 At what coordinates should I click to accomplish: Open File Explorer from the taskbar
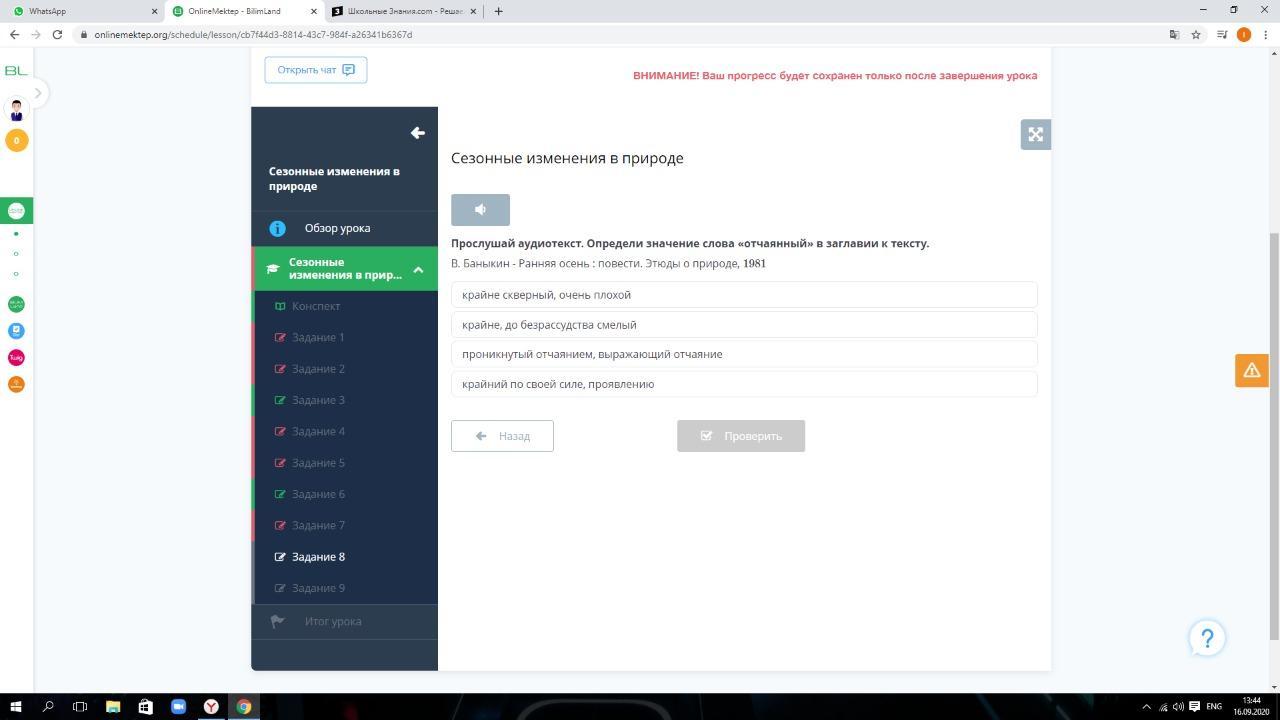[x=113, y=706]
